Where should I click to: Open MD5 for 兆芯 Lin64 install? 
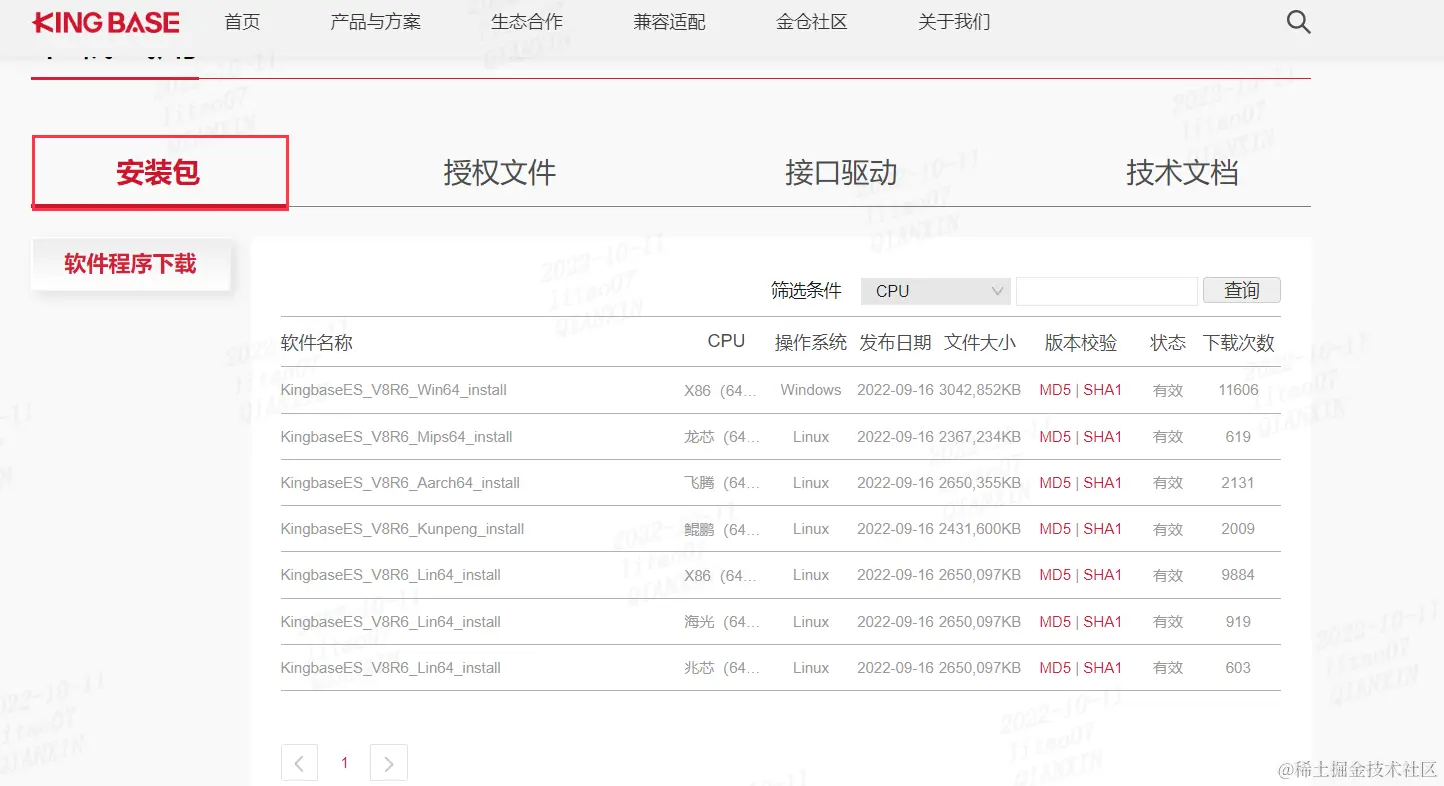pos(1055,668)
